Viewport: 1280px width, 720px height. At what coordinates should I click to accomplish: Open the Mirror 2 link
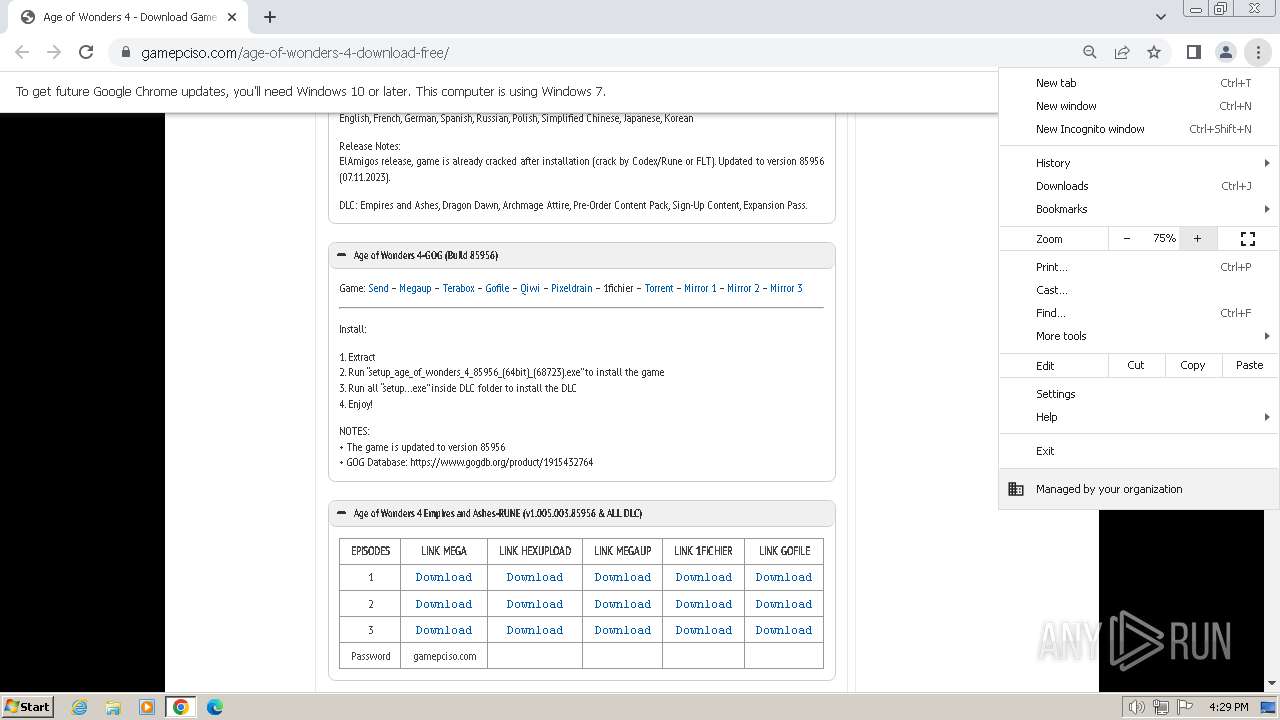743,288
